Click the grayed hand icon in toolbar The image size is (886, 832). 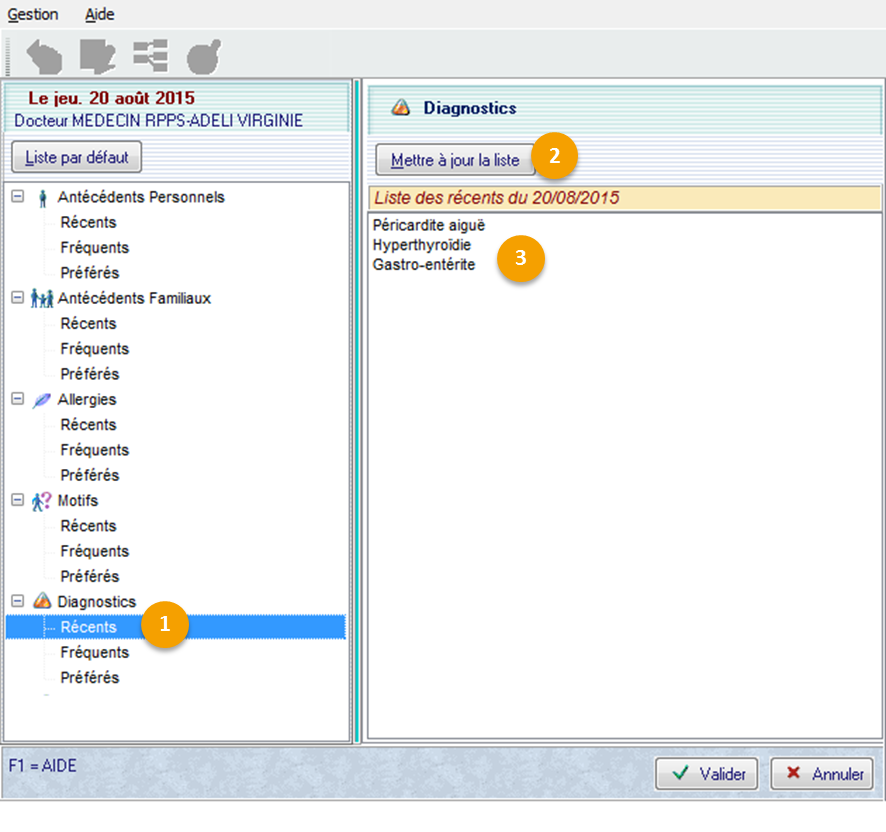coord(42,56)
